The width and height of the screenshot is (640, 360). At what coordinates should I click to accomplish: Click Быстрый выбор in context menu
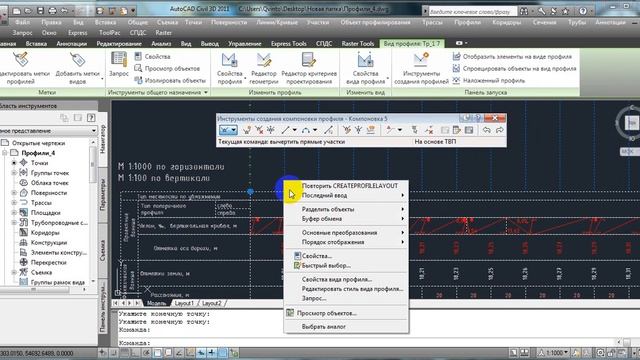point(347,266)
